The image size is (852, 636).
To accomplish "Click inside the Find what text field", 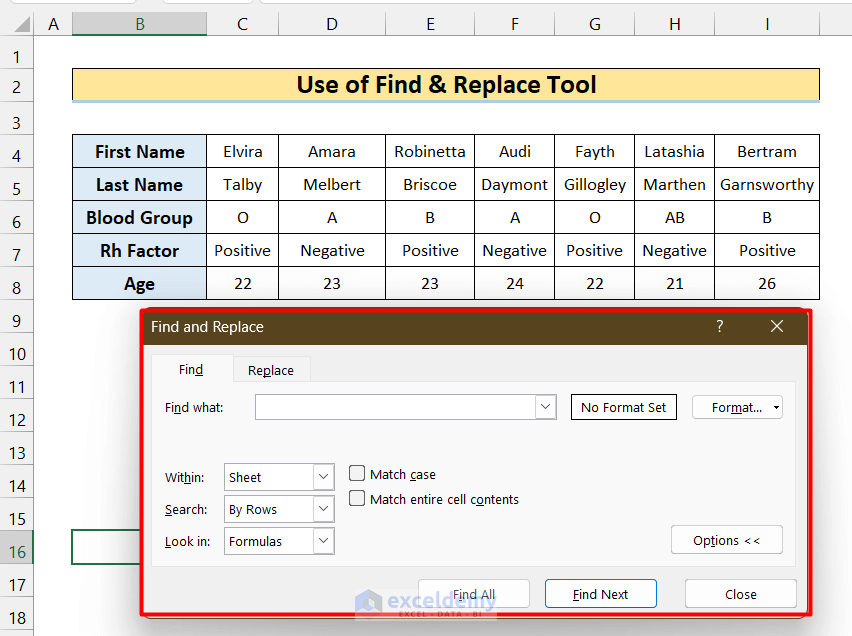I will point(395,407).
